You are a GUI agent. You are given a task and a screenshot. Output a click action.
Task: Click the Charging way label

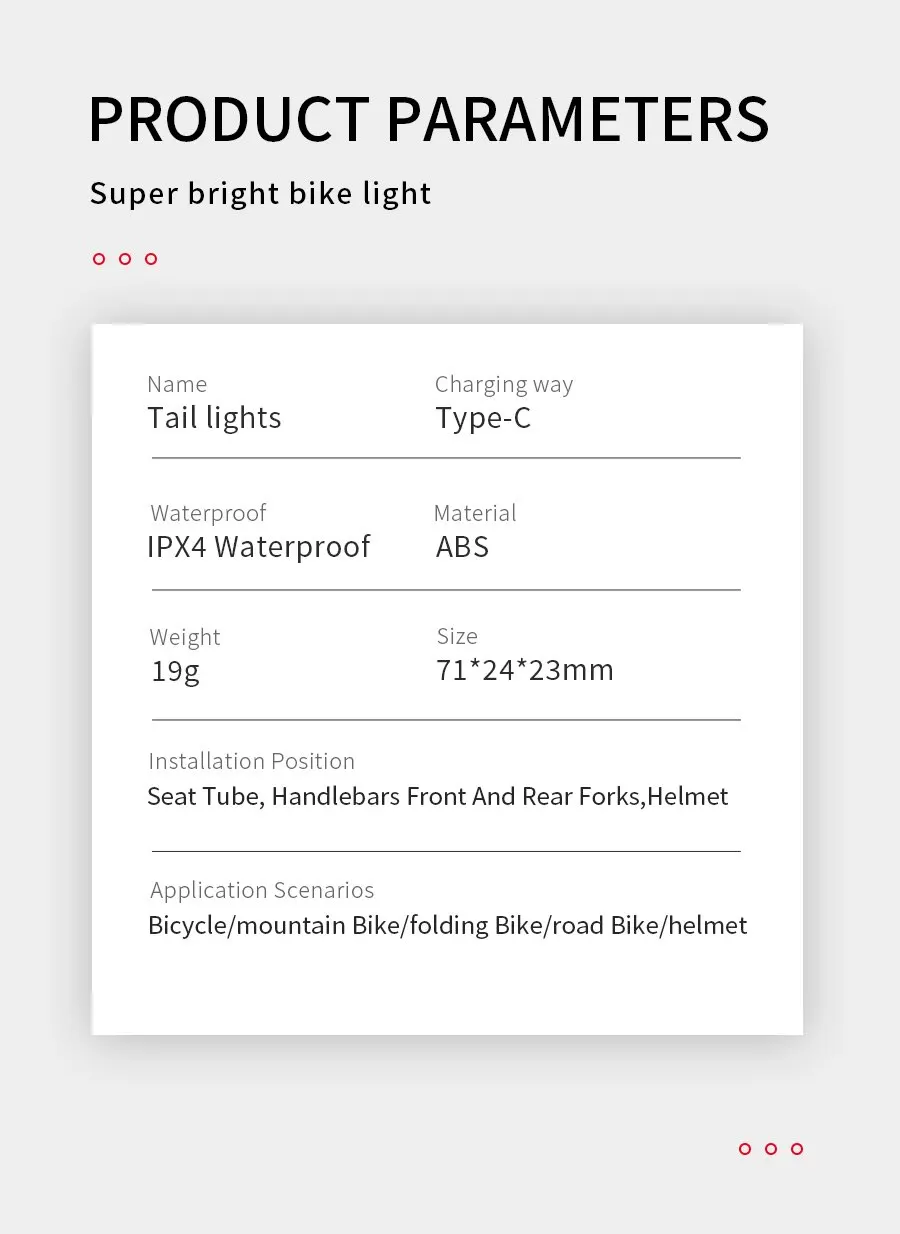coord(504,384)
